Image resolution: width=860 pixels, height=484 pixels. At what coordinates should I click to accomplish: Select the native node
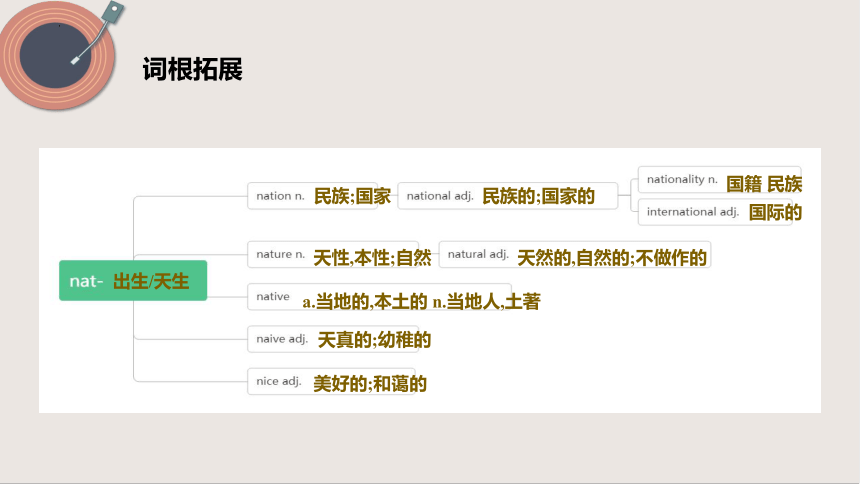(x=379, y=296)
